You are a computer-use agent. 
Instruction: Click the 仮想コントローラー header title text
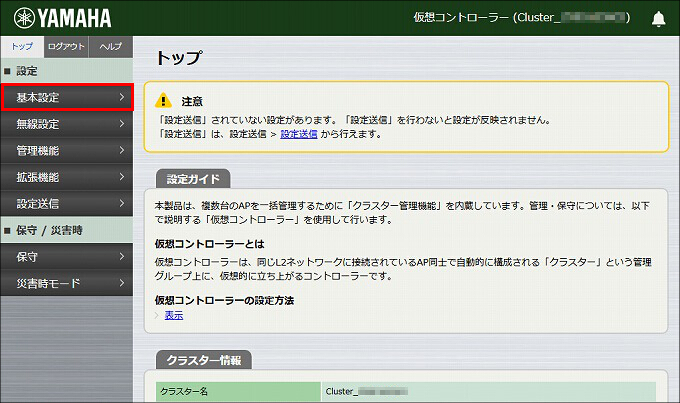tap(522, 18)
